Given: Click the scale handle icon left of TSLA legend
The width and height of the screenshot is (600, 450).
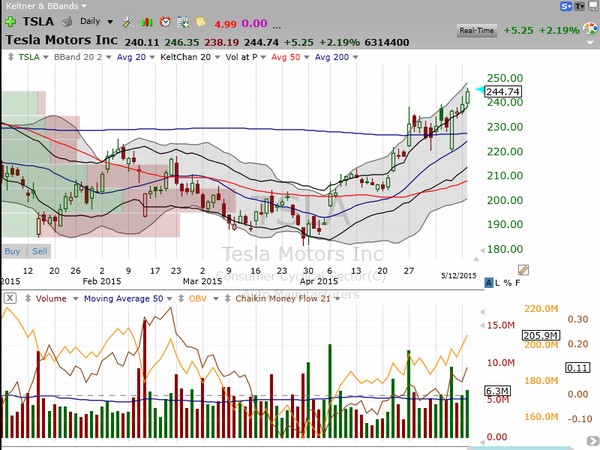Looking at the screenshot, I should 11,57.
